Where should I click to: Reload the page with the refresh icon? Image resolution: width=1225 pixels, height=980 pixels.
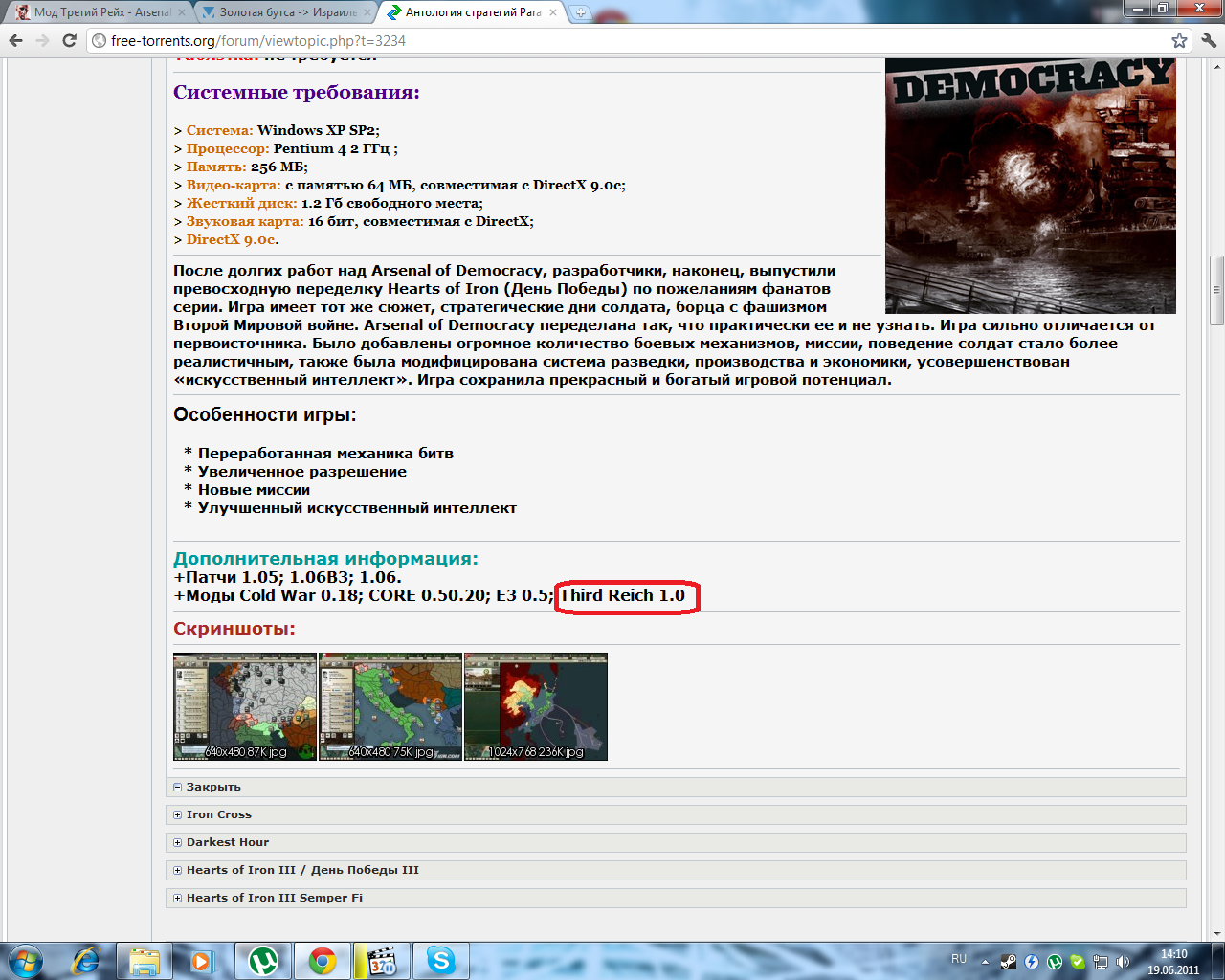[69, 40]
